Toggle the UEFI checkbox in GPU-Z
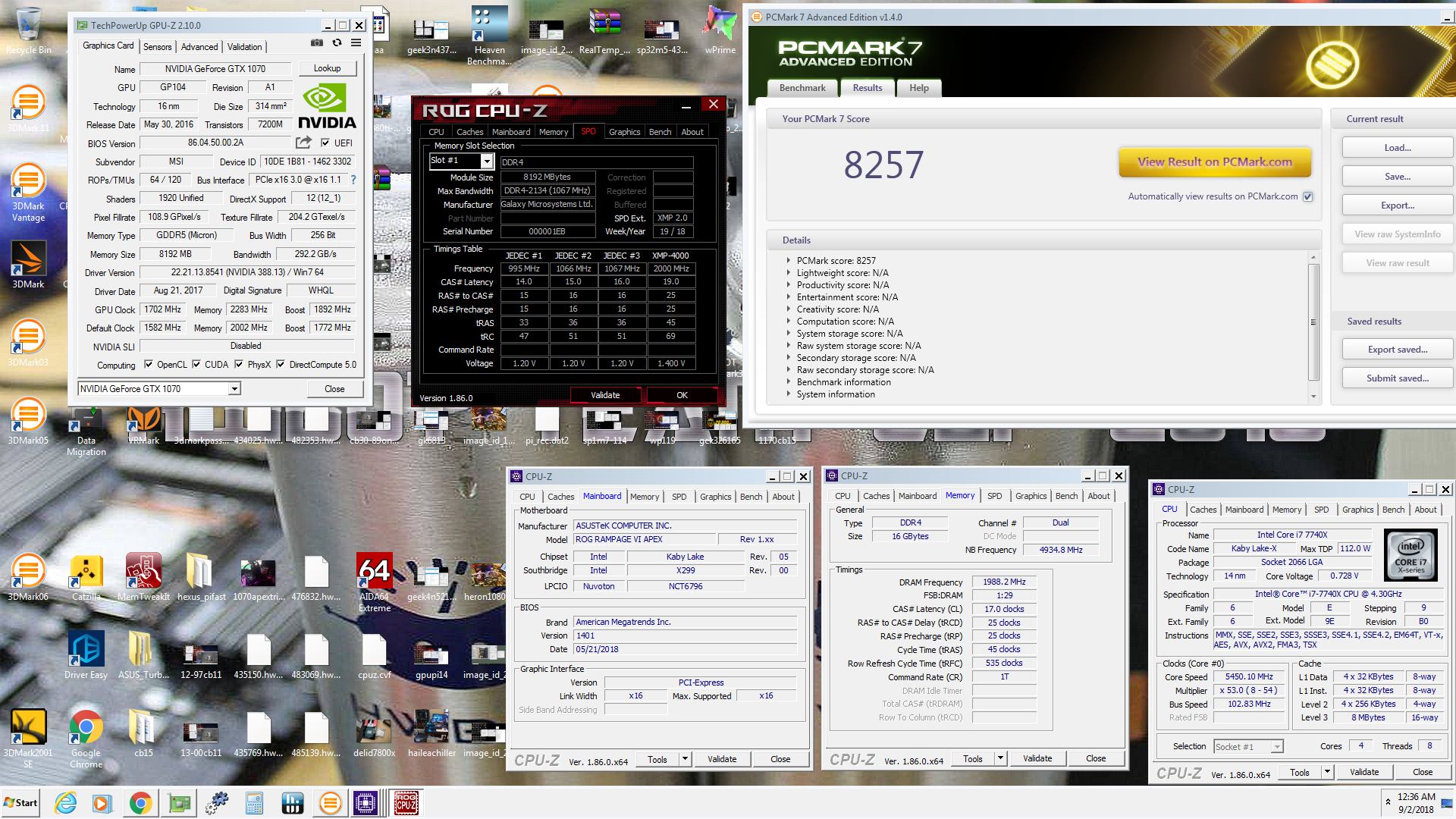 pyautogui.click(x=325, y=143)
